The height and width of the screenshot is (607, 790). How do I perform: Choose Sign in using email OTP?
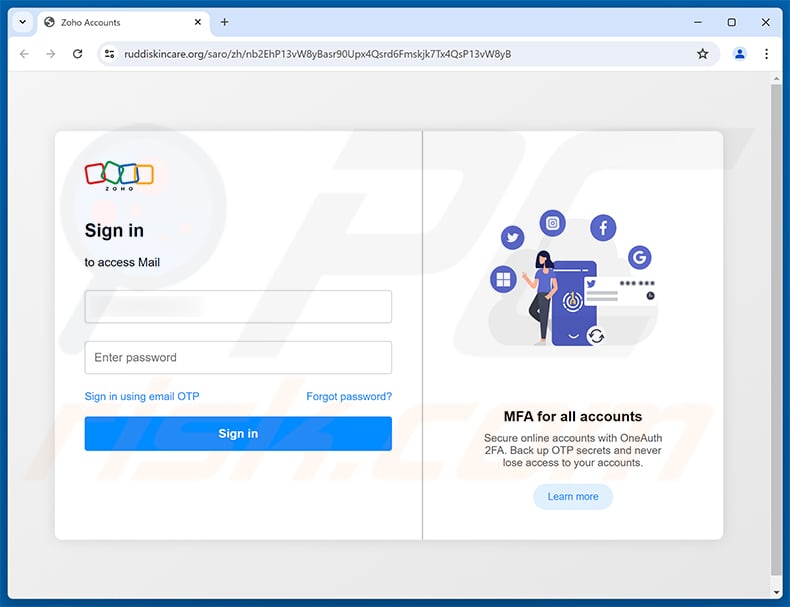point(142,396)
